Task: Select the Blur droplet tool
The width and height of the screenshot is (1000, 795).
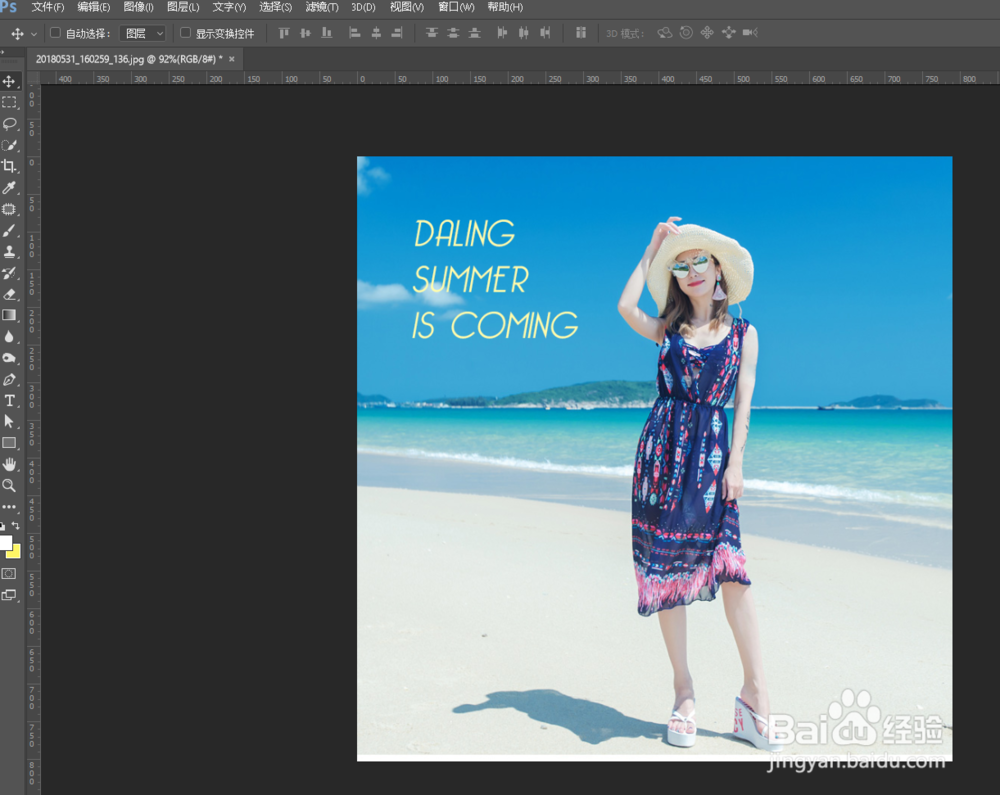Action: point(9,336)
